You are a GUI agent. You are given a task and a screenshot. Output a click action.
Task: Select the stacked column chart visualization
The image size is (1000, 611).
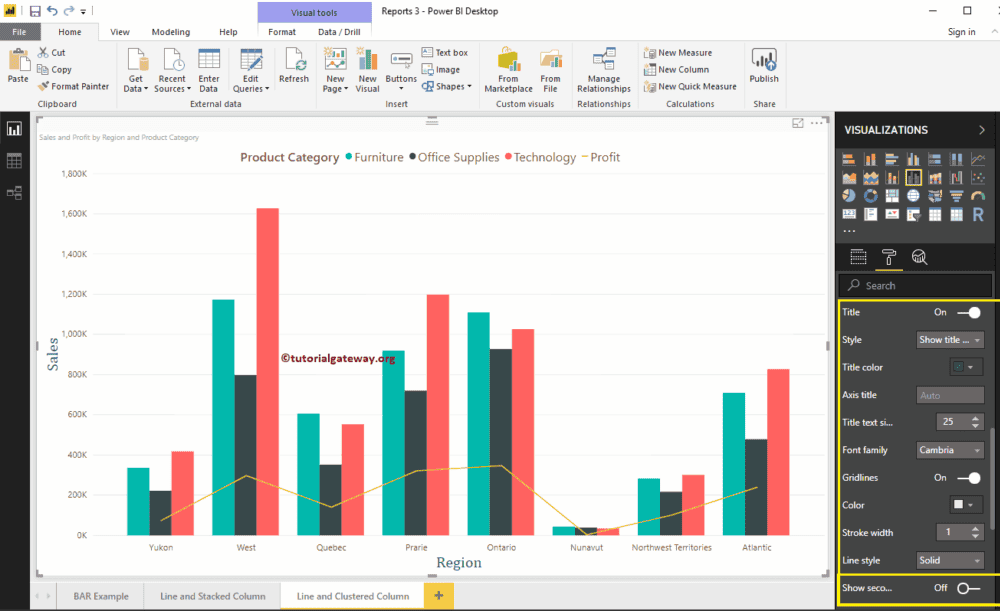point(871,159)
